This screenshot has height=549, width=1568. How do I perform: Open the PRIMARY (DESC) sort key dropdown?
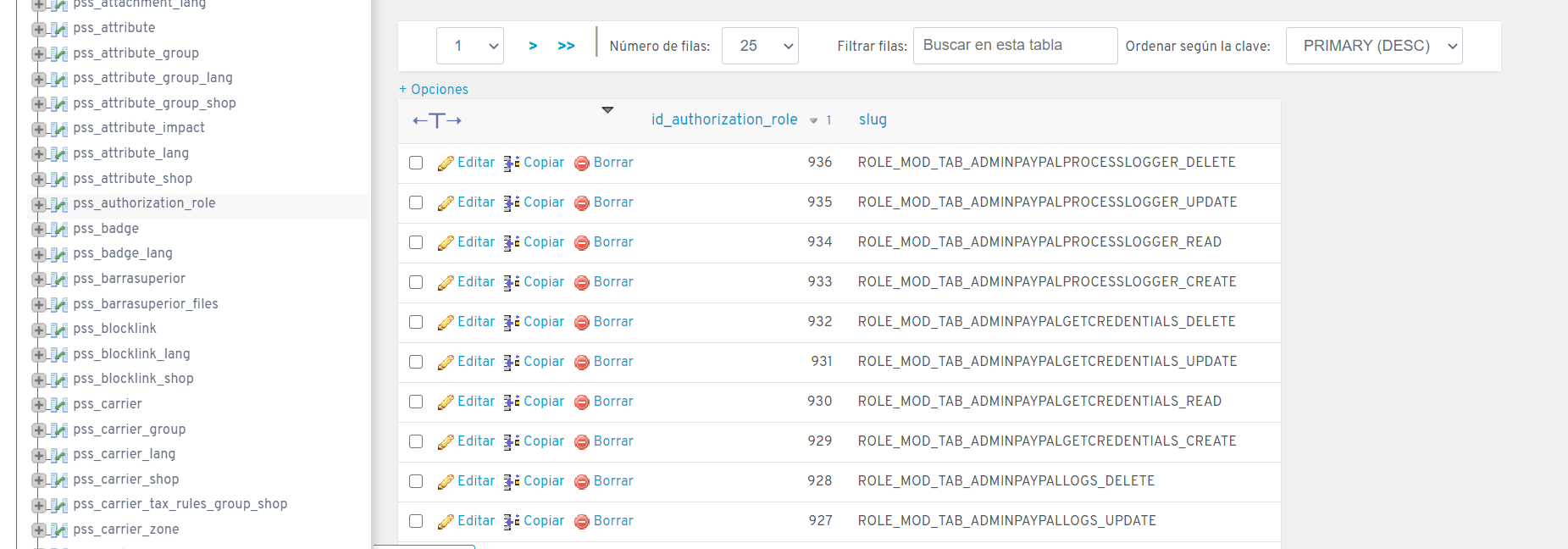[x=1373, y=46]
